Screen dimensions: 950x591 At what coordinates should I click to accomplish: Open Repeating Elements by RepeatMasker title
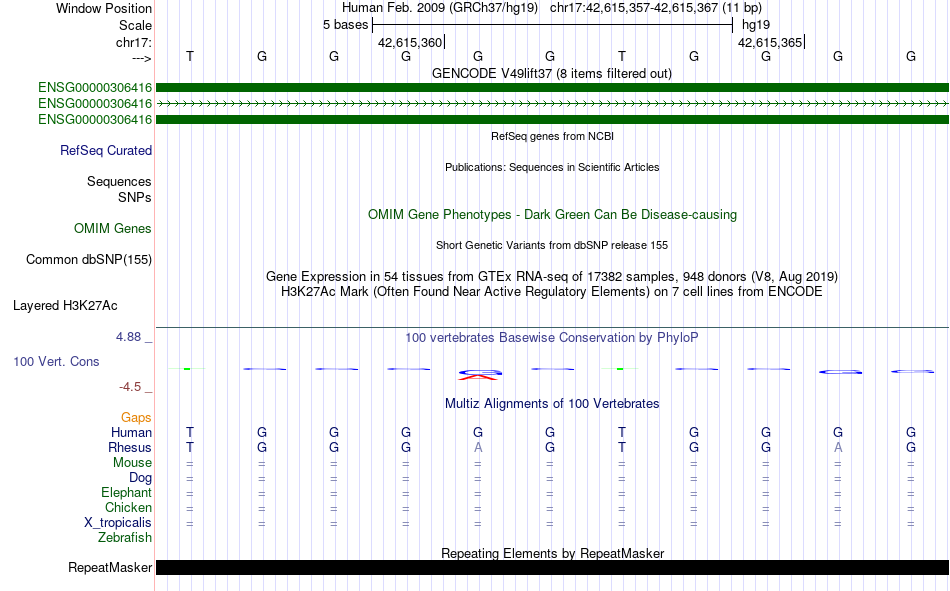coord(552,553)
